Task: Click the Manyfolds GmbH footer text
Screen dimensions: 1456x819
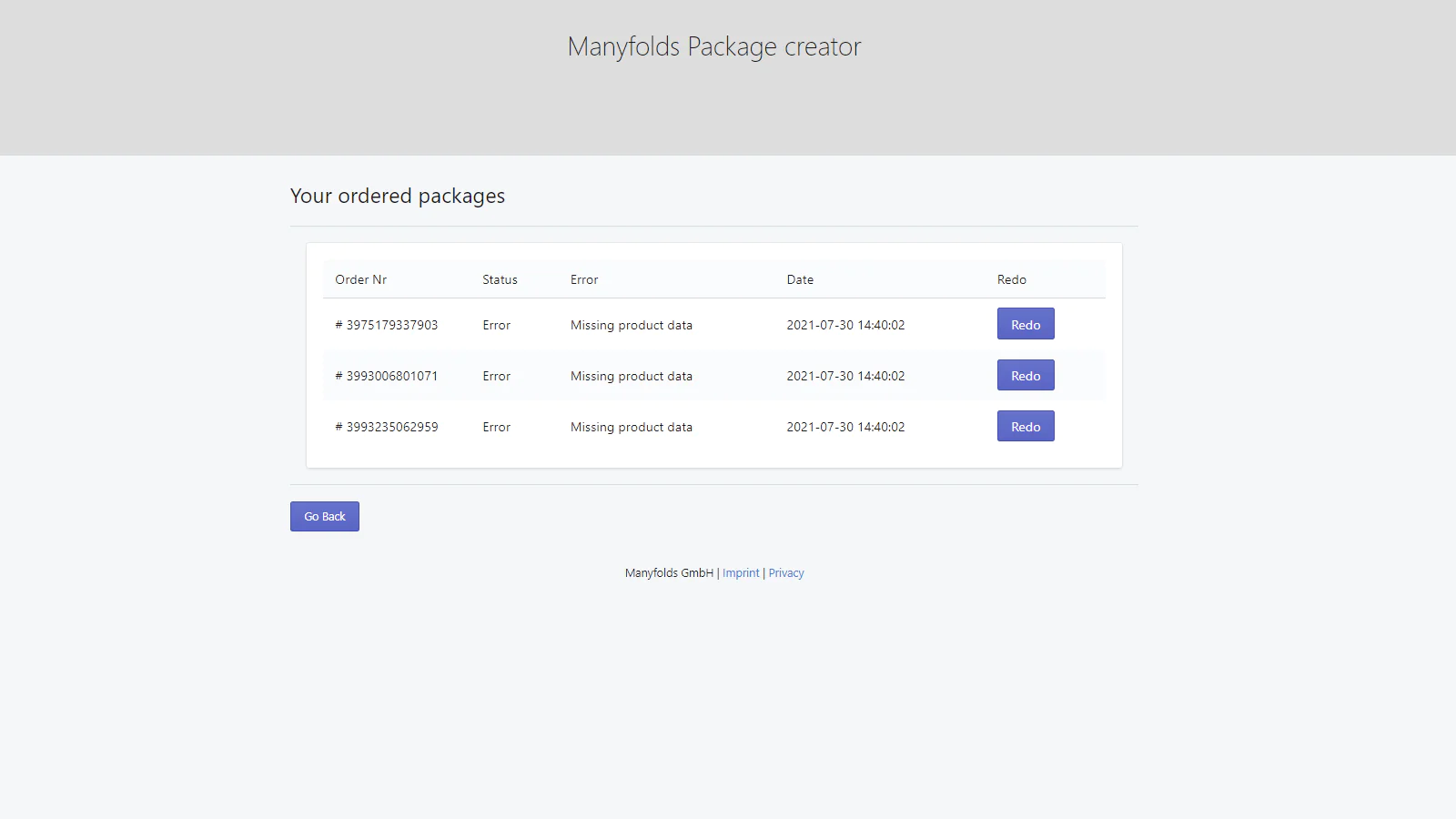Action: click(x=669, y=573)
